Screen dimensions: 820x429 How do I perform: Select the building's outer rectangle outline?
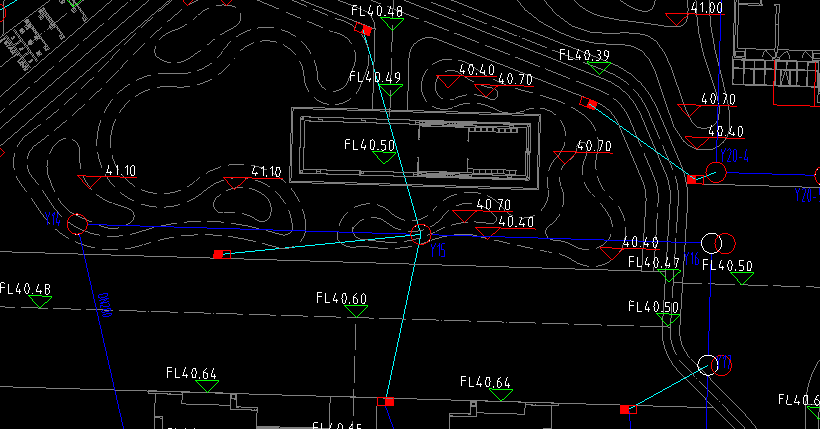[x=415, y=148]
